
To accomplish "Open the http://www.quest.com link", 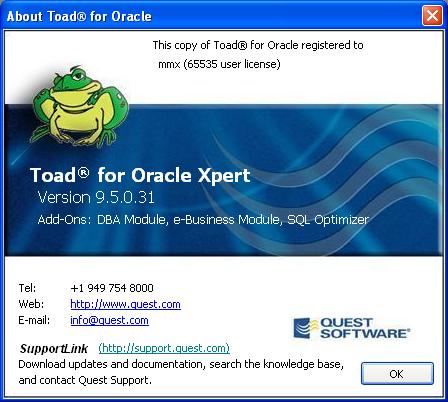I will (125, 304).
